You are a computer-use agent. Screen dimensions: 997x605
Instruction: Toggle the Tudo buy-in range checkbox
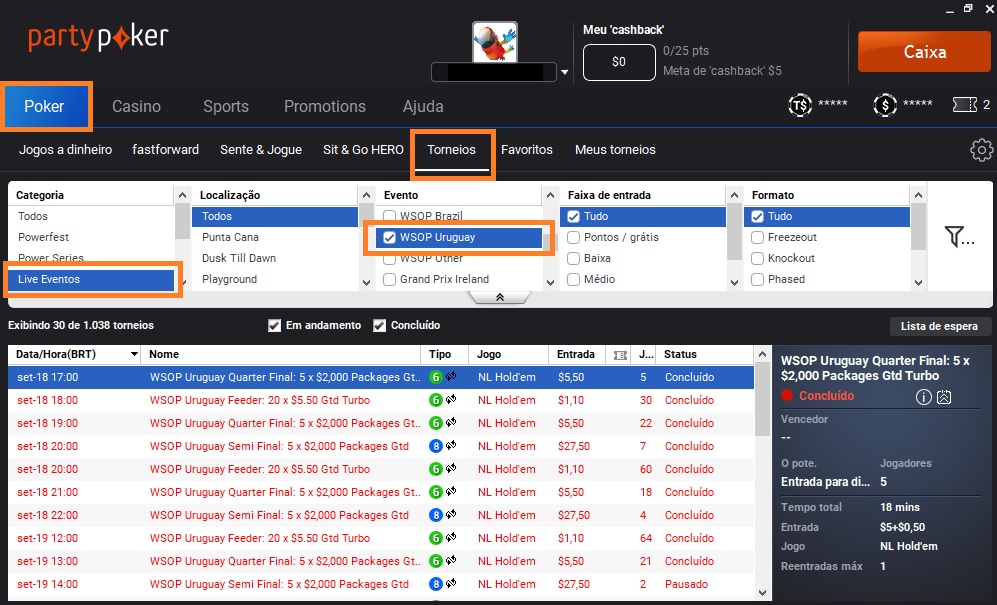[x=574, y=216]
